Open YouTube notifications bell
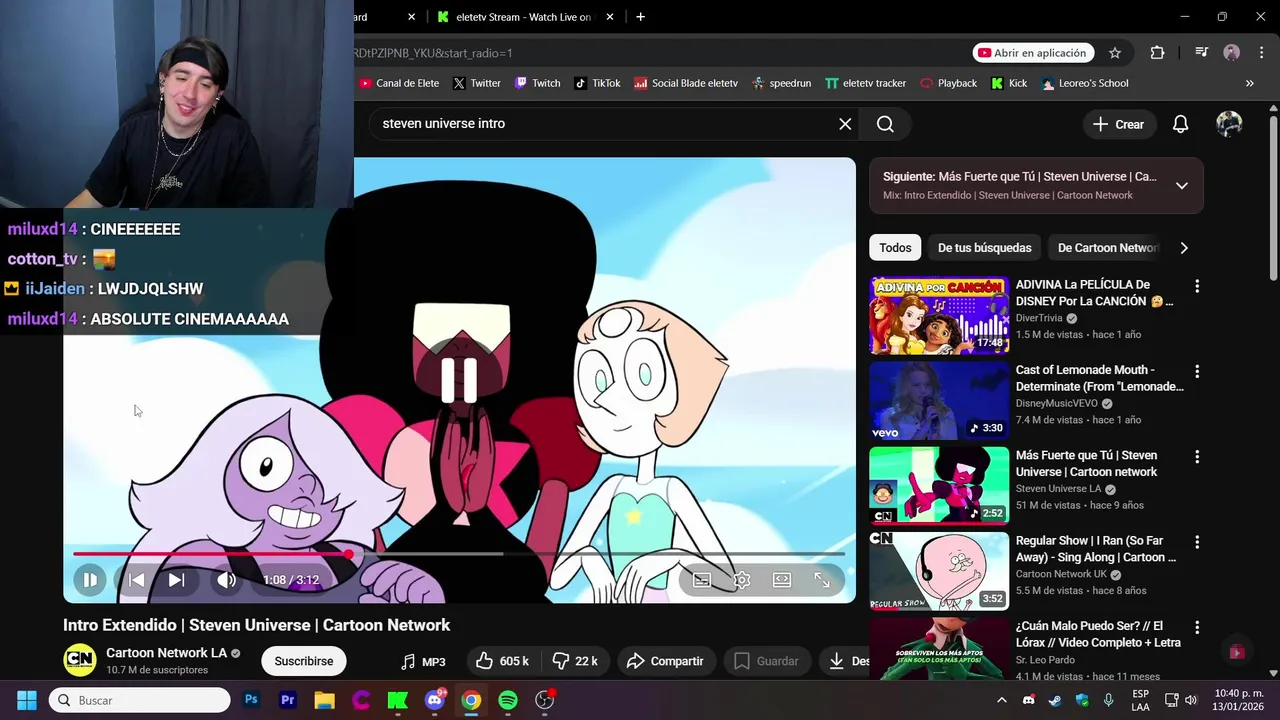The width and height of the screenshot is (1280, 720). click(x=1180, y=124)
